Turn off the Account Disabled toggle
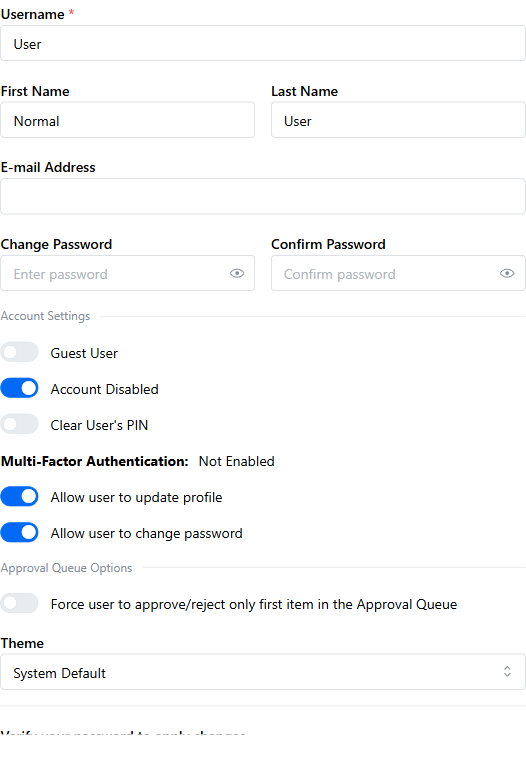Screen dimensions: 526x784 (20, 388)
